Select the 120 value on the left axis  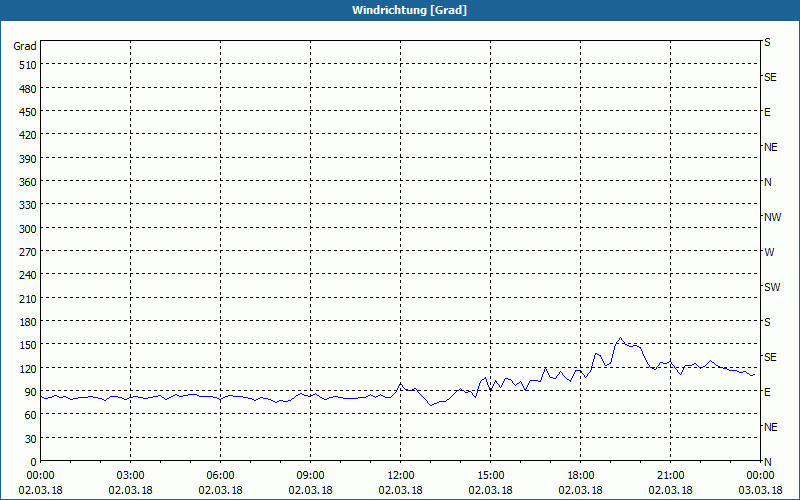(x=28, y=369)
